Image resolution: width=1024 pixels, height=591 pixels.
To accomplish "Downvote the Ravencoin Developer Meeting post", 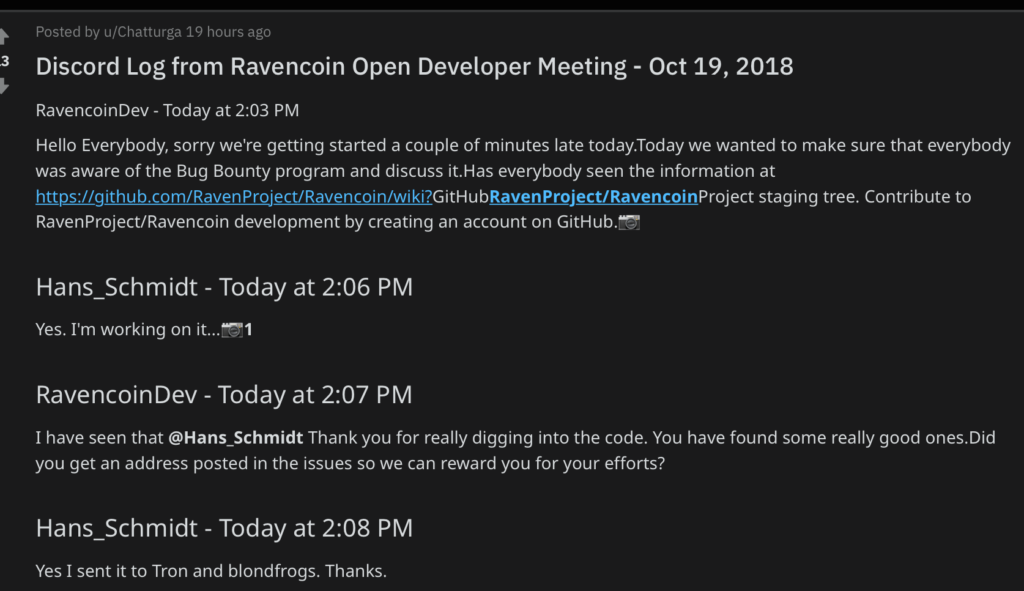I will click(x=4, y=86).
